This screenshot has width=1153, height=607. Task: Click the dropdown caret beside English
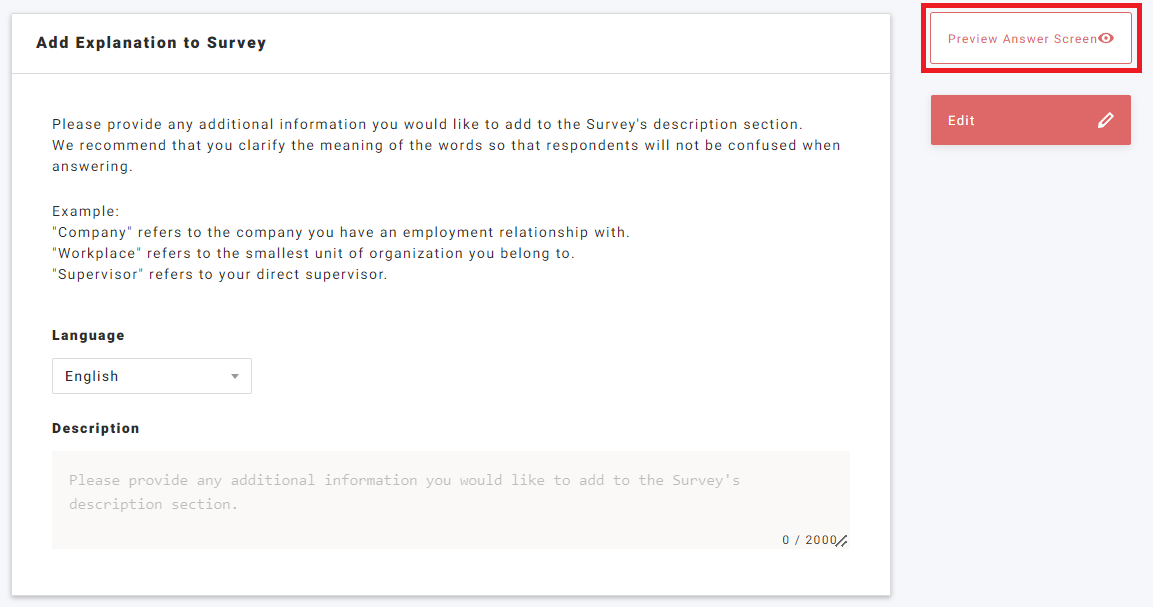point(235,376)
